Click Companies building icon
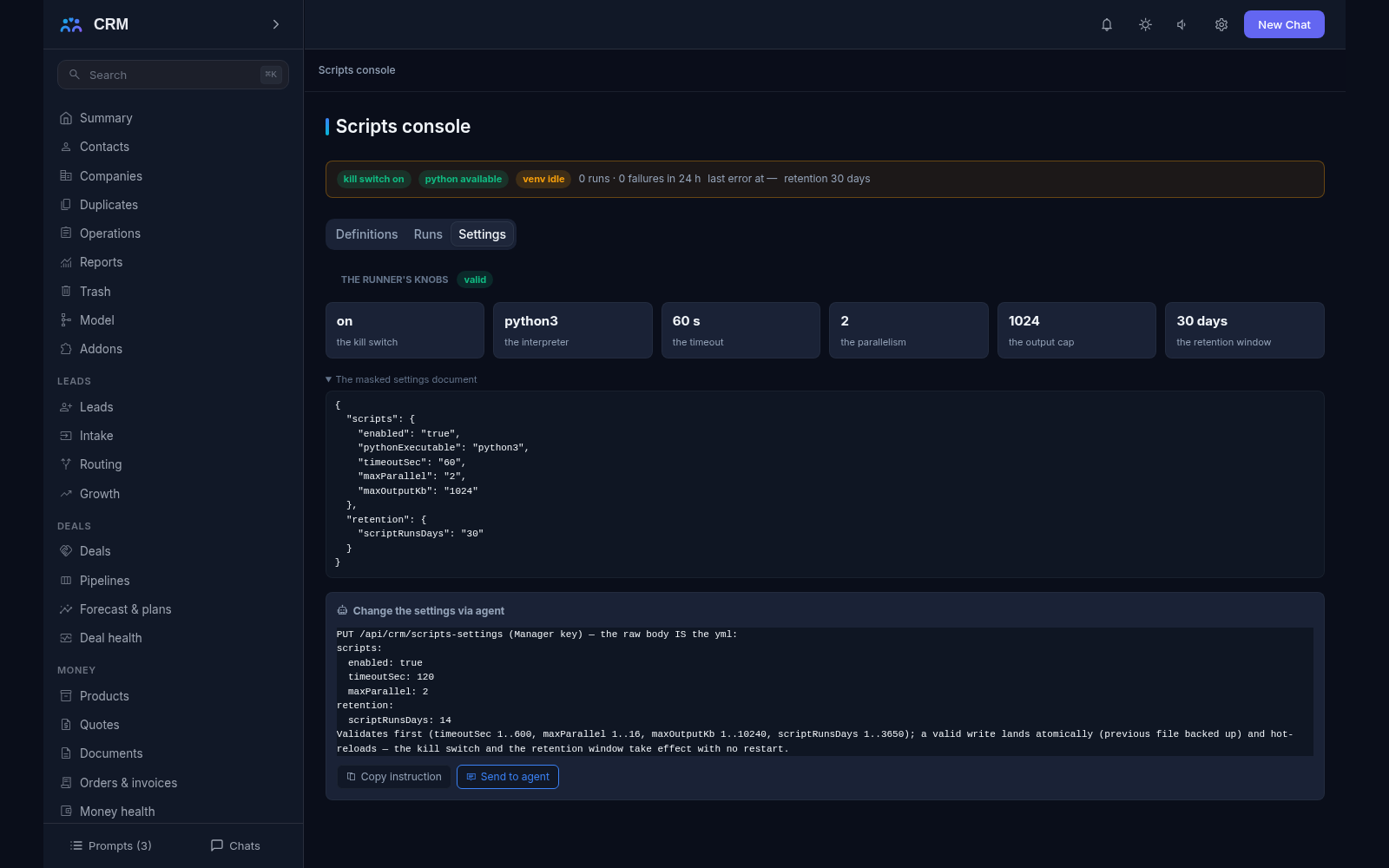Screen dimensions: 1389x868 pyautogui.click(x=66, y=176)
